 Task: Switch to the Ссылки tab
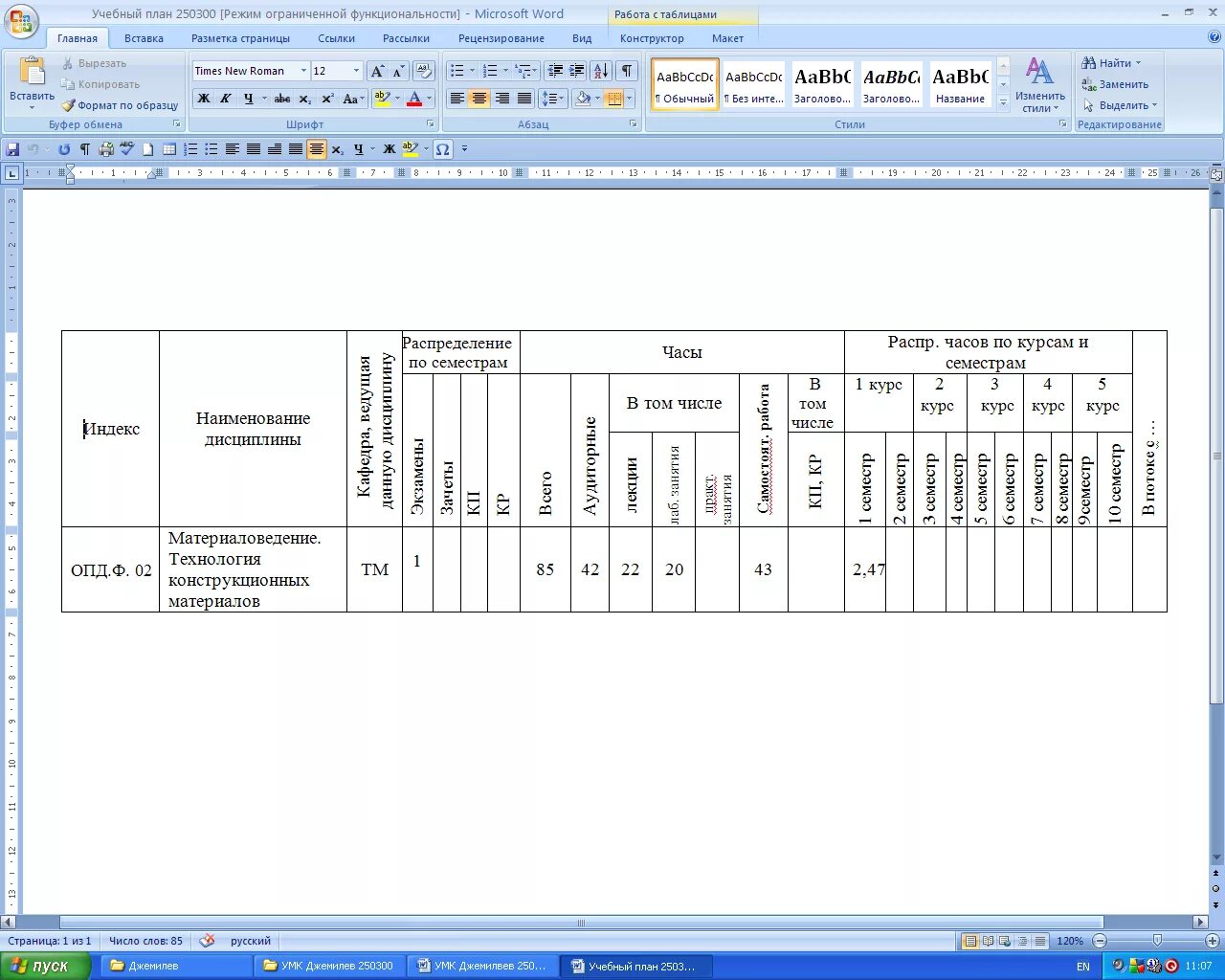point(336,38)
